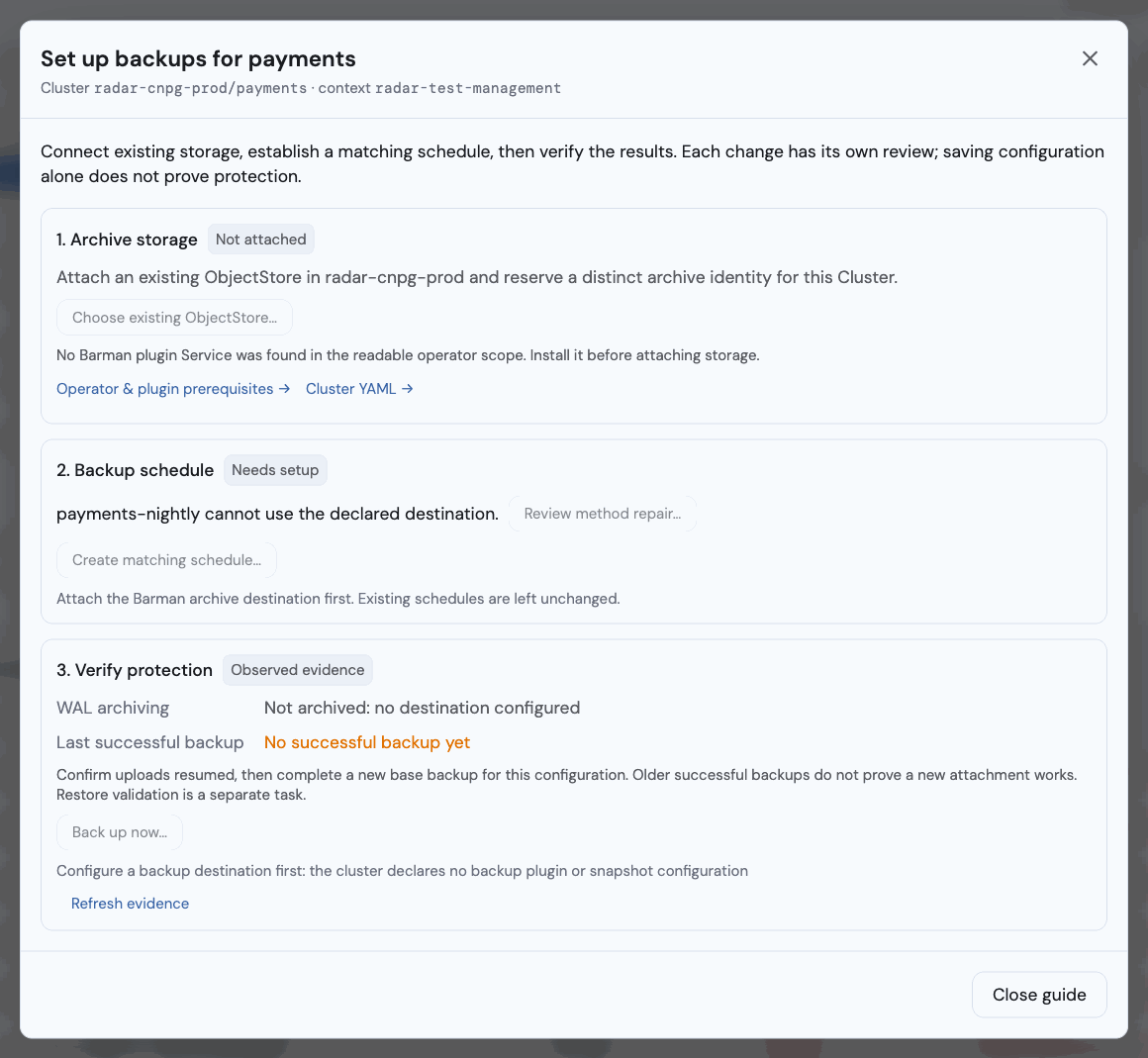Click 'Set up backups for payments' title
This screenshot has height=1058, width=1148.
pyautogui.click(x=198, y=58)
